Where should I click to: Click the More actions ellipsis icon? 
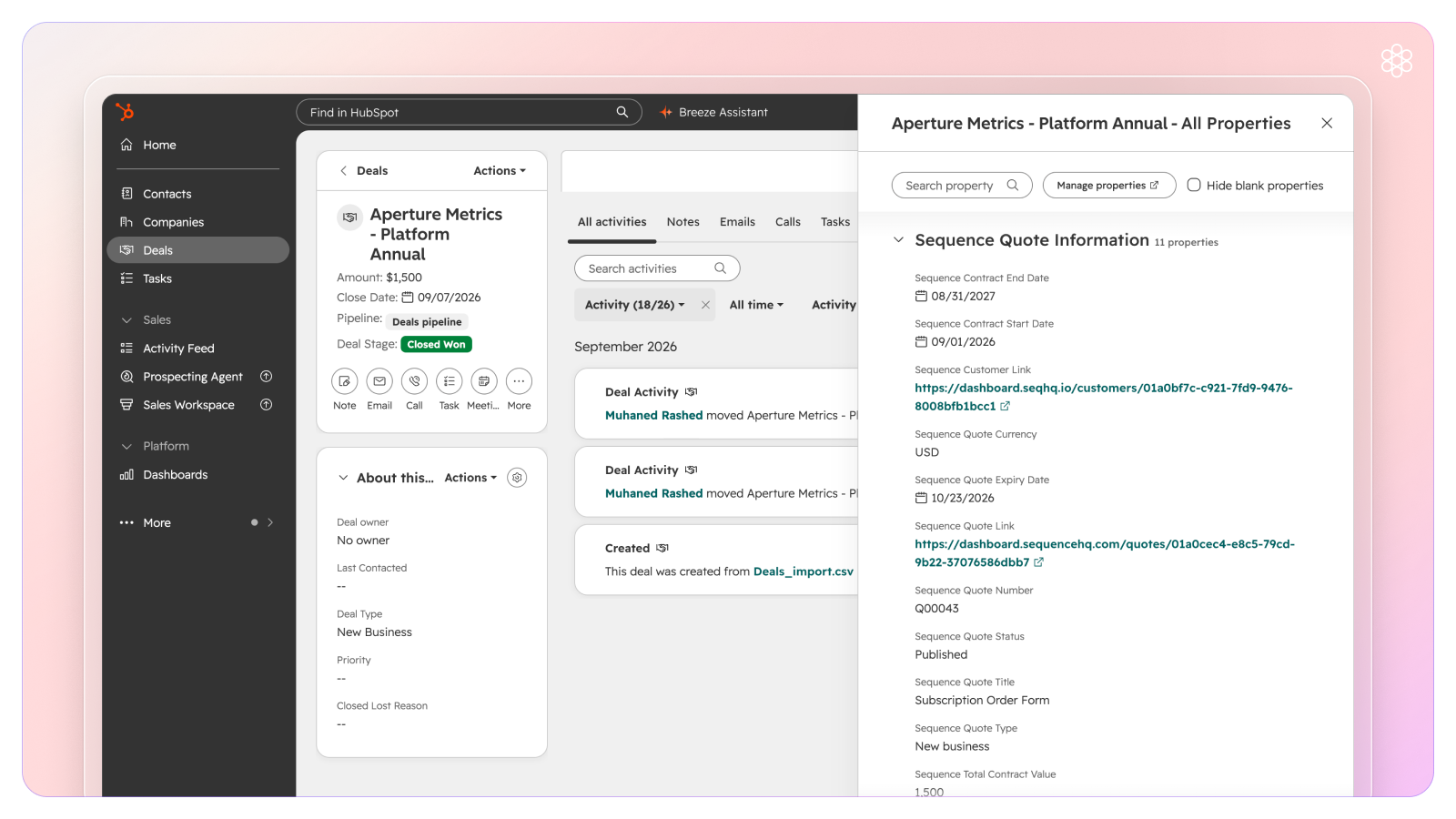519,381
